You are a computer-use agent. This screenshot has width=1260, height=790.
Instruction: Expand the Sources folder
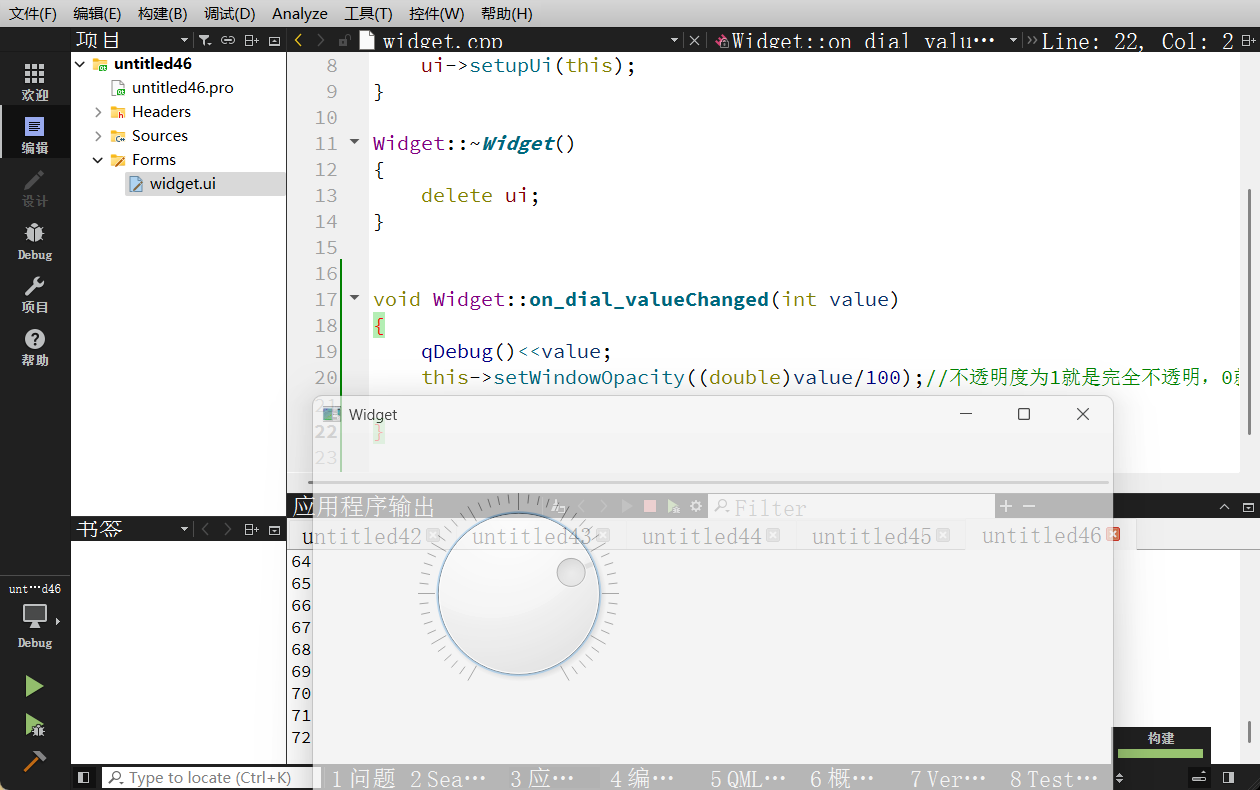98,136
